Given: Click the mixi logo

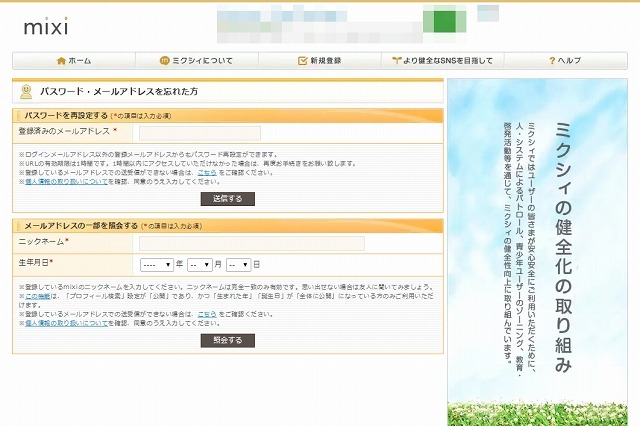Looking at the screenshot, I should click(46, 26).
